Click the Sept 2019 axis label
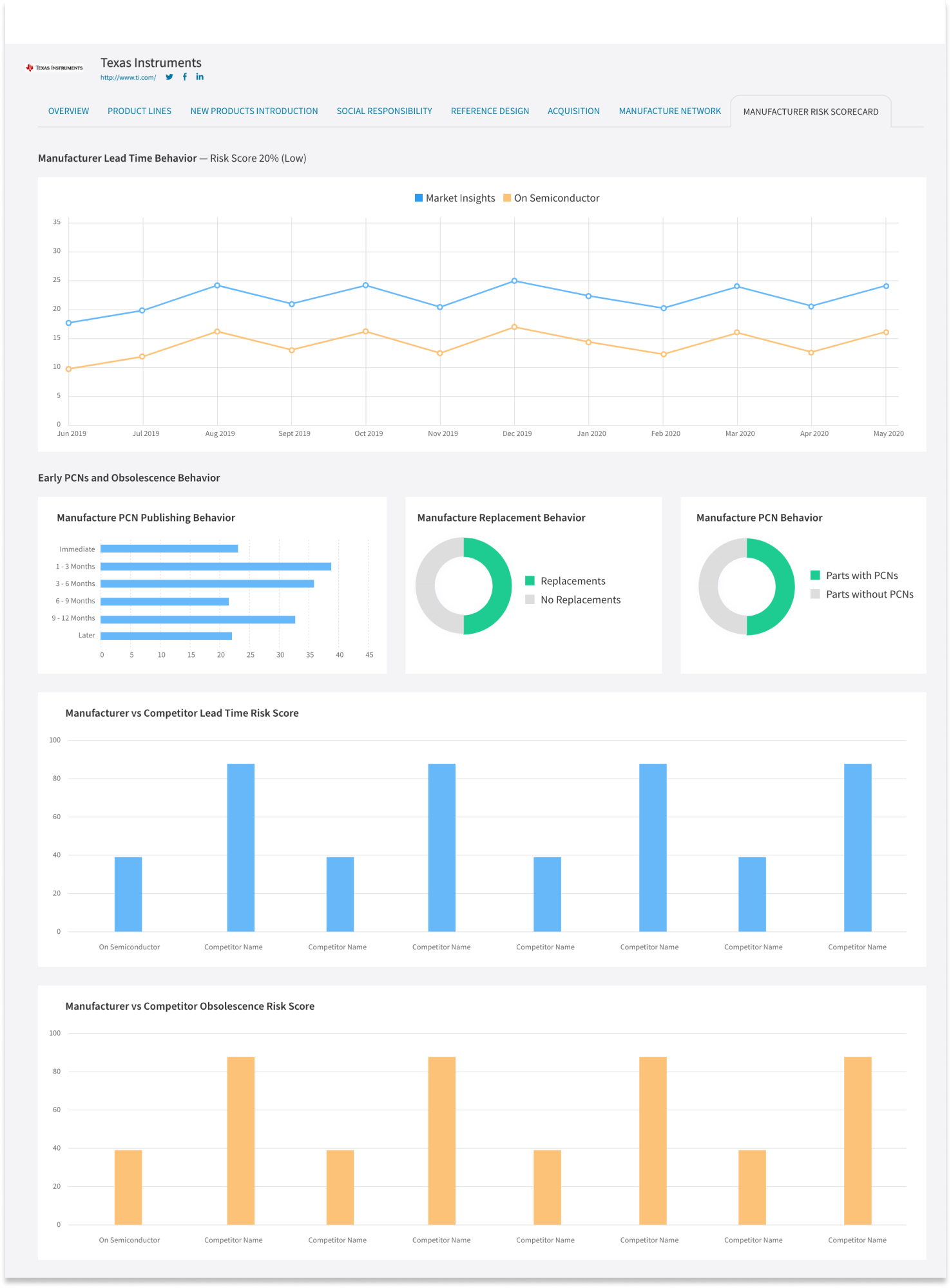The width and height of the screenshot is (951, 1288). coord(294,433)
